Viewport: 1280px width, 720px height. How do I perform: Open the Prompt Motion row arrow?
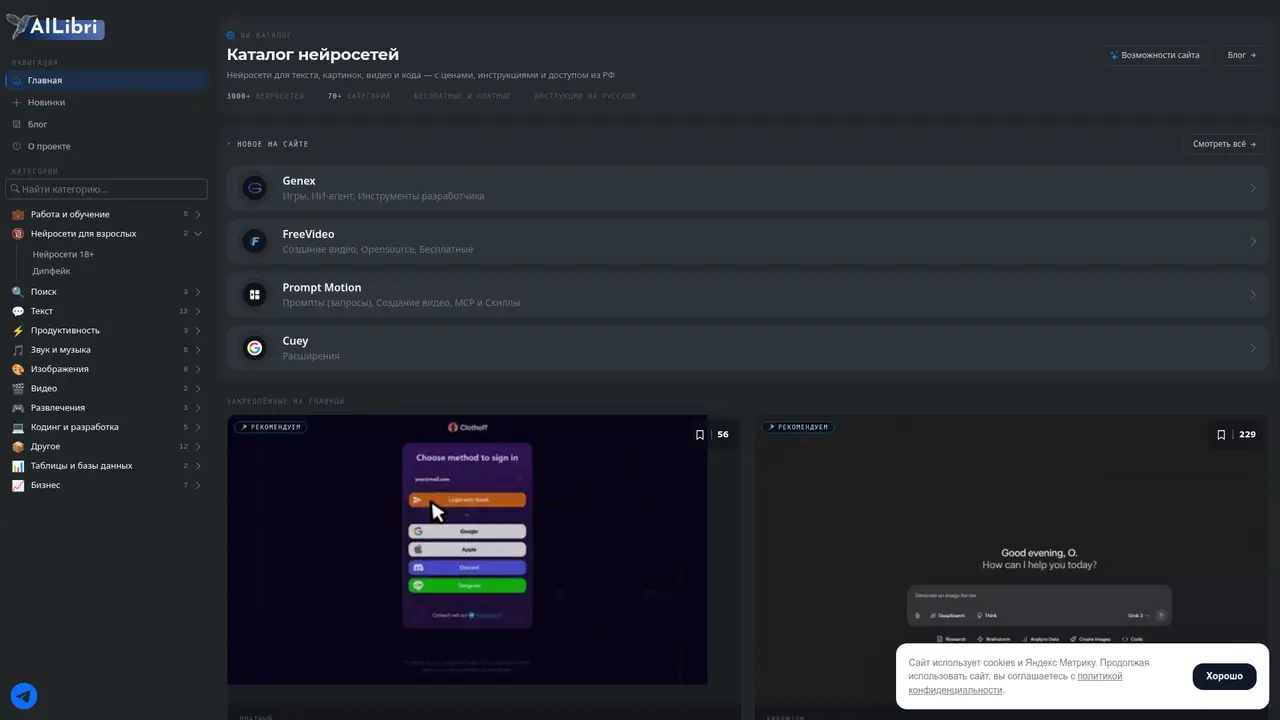point(1253,295)
